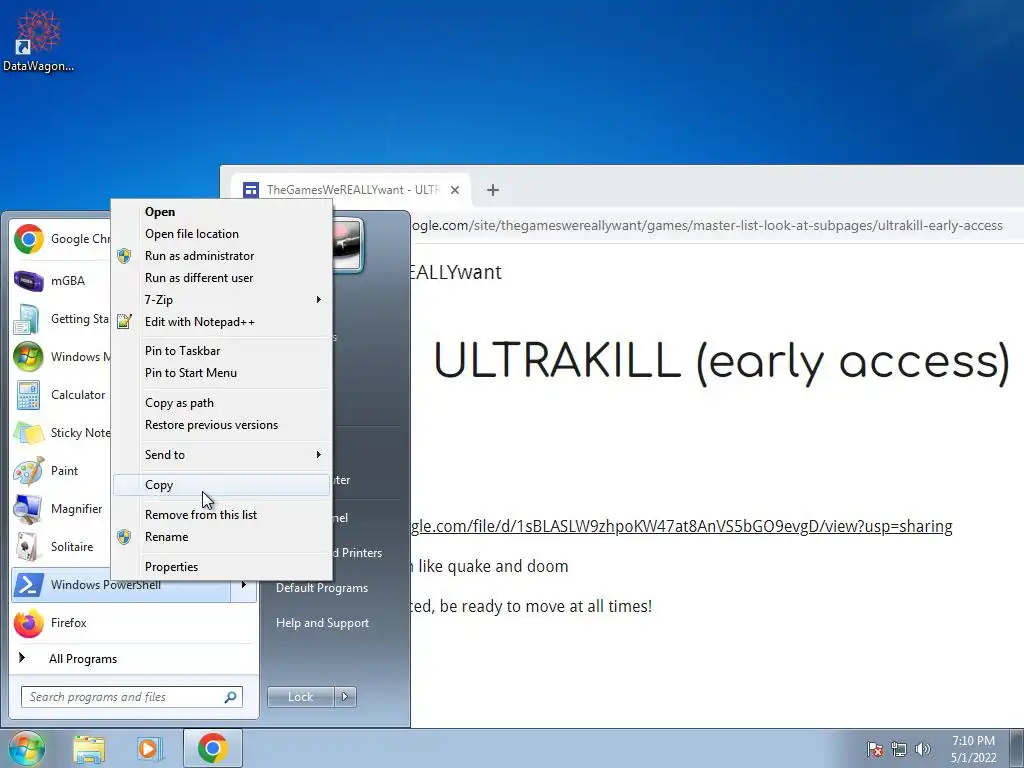This screenshot has width=1024, height=768.
Task: Open Sticky Notes from Start menu
Action: pyautogui.click(x=62, y=432)
